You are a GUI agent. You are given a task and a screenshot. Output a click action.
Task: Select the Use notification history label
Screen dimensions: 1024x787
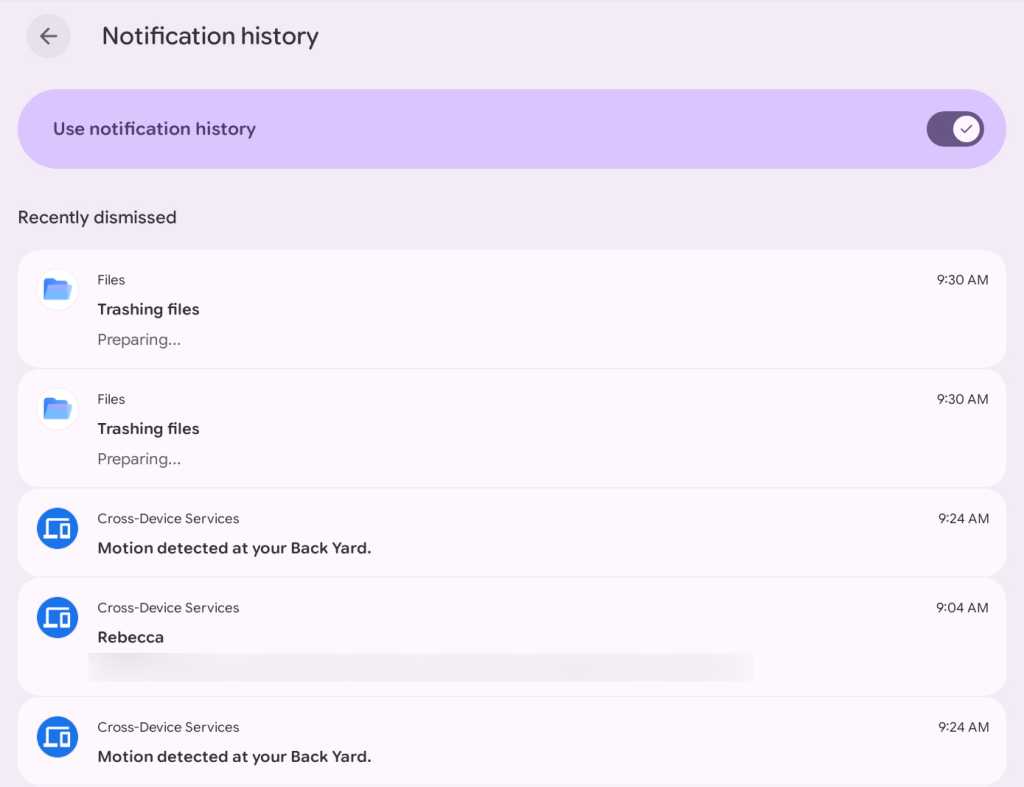154,129
